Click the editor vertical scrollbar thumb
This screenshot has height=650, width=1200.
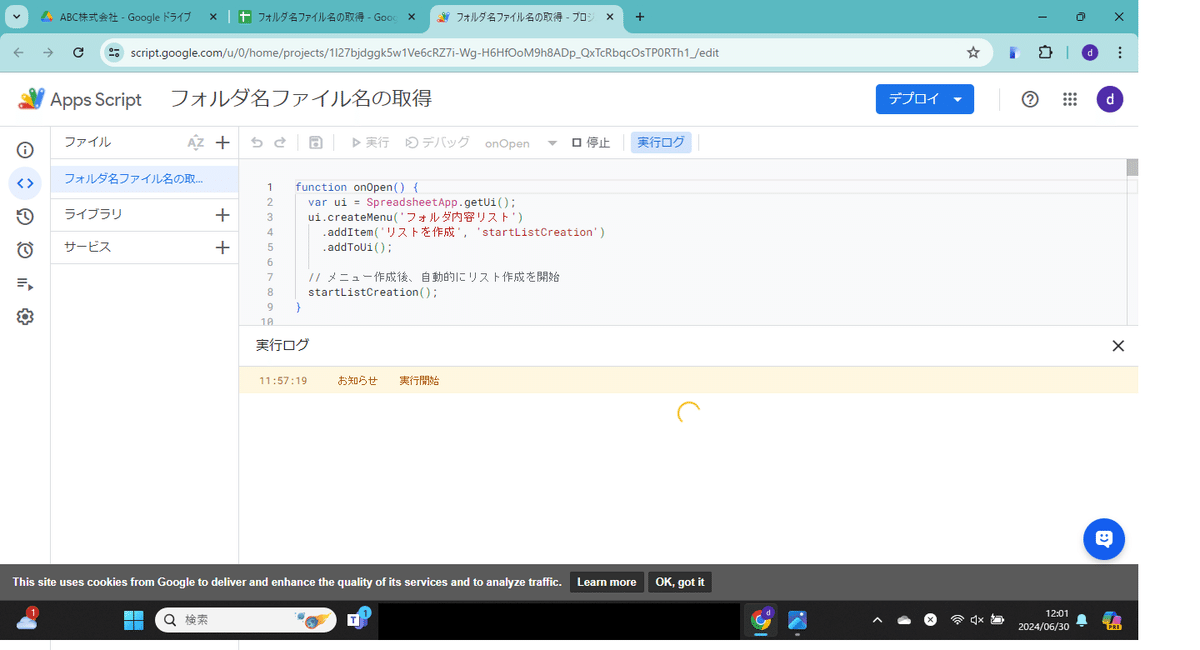click(x=1132, y=167)
